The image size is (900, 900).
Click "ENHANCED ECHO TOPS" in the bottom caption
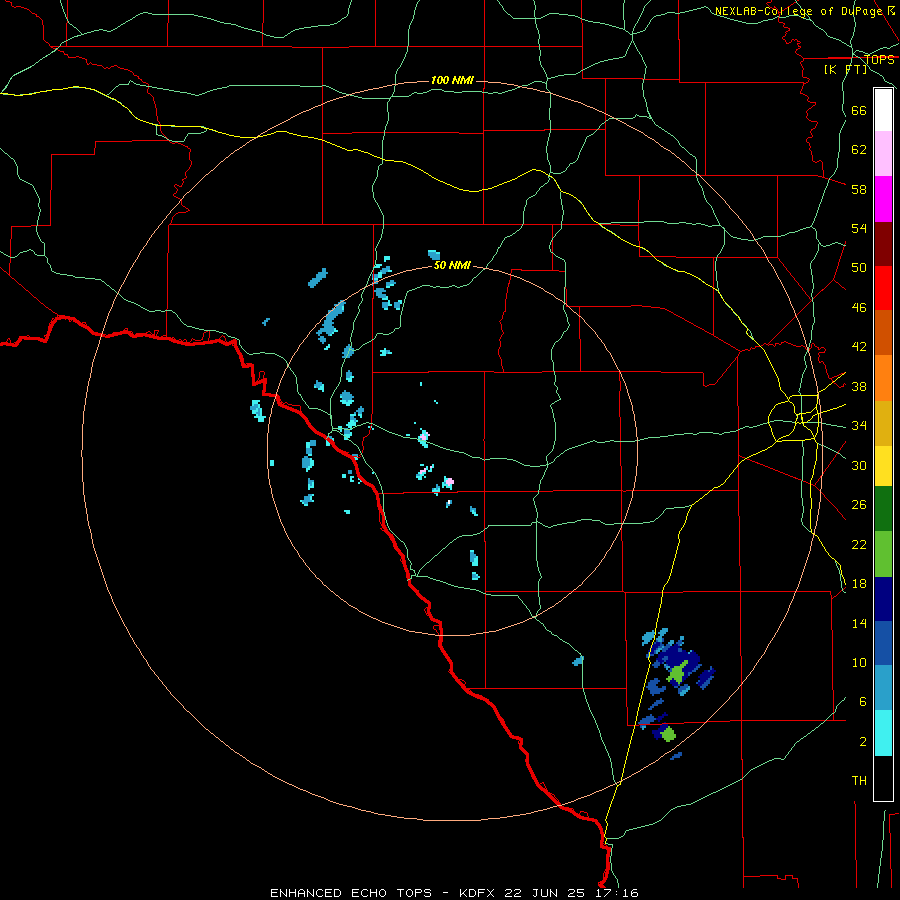351,893
